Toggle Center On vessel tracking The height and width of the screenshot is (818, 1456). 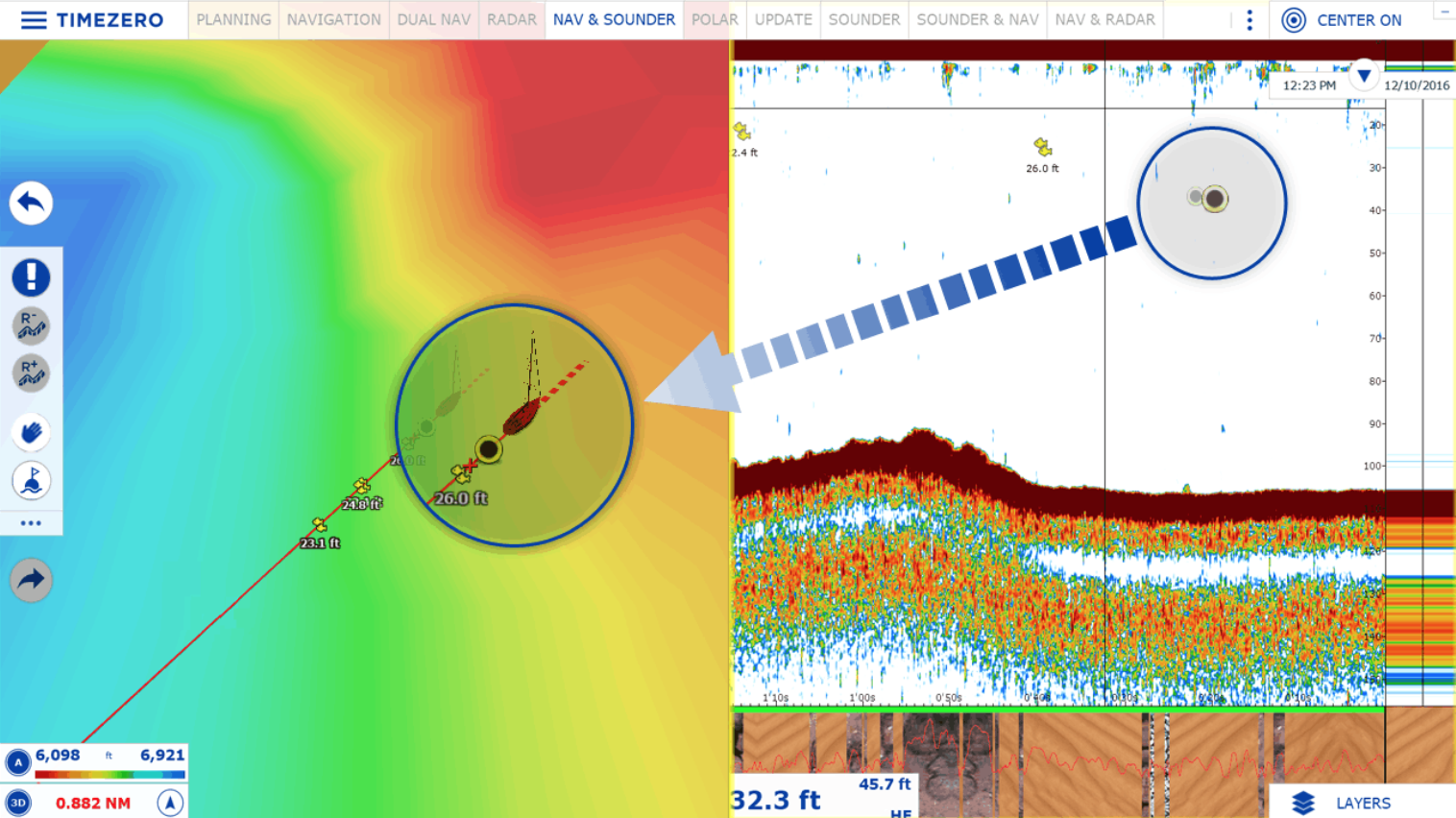coord(1343,20)
